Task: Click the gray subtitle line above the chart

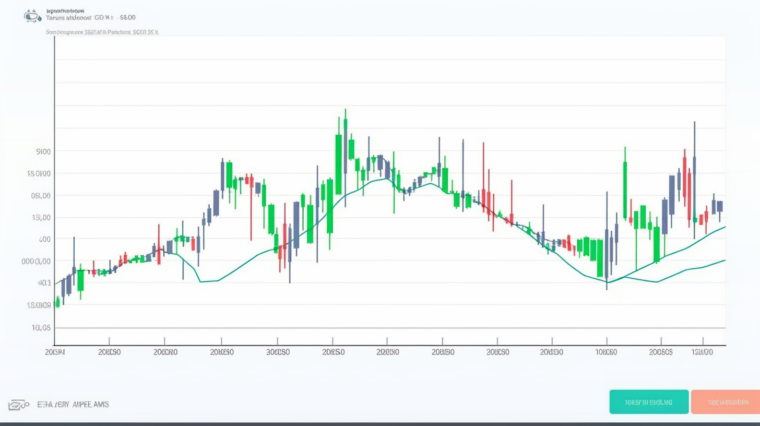Action: (101, 32)
